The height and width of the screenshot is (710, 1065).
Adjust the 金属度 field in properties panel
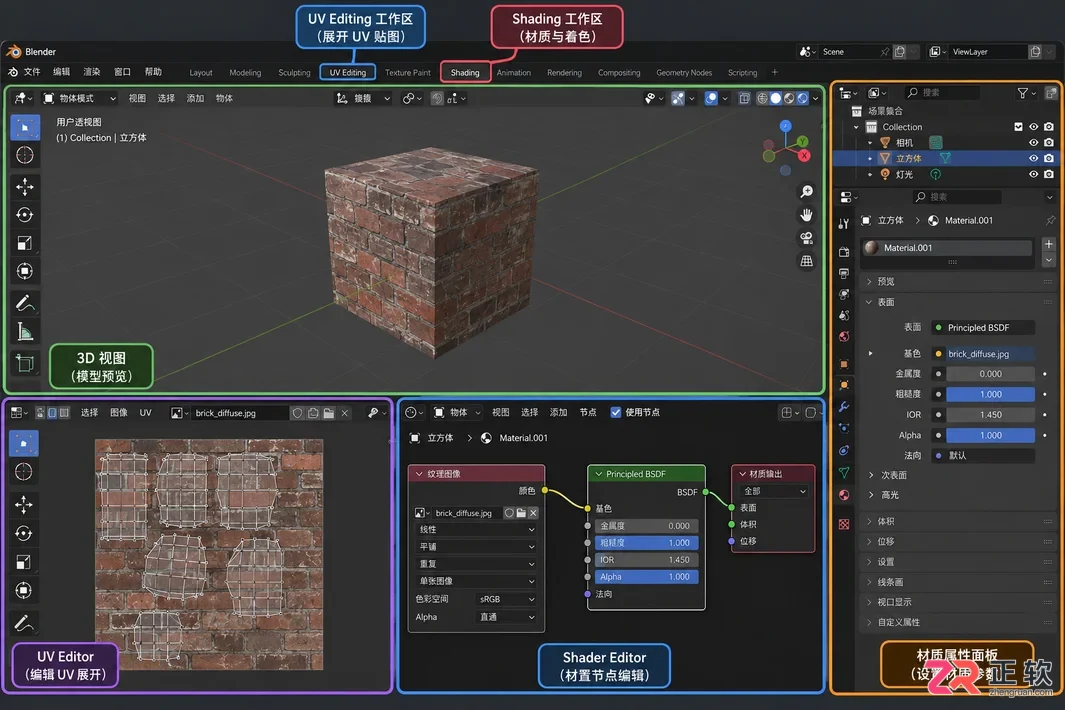990,374
